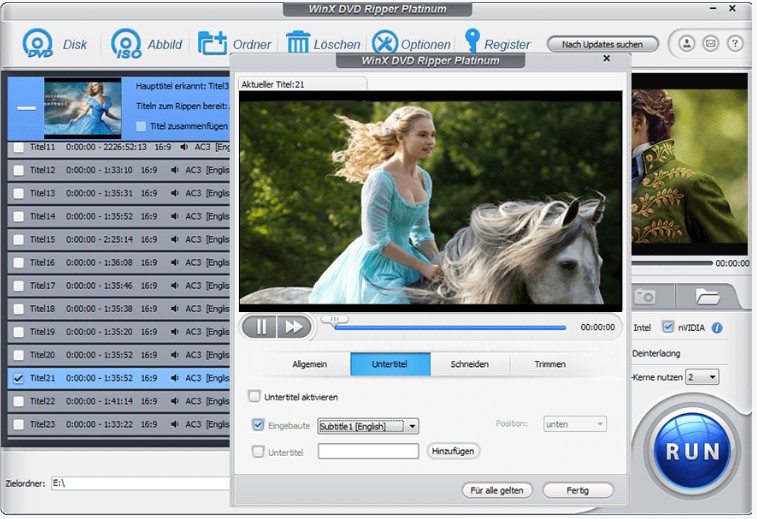Click the Titel11 title label
The height and width of the screenshot is (519, 757).
click(42, 147)
